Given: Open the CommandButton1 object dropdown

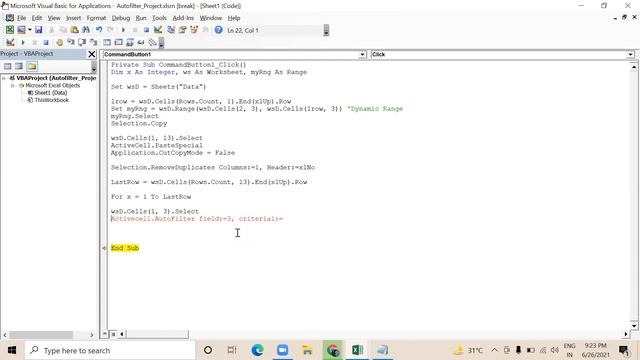Looking at the screenshot, I should 362,54.
